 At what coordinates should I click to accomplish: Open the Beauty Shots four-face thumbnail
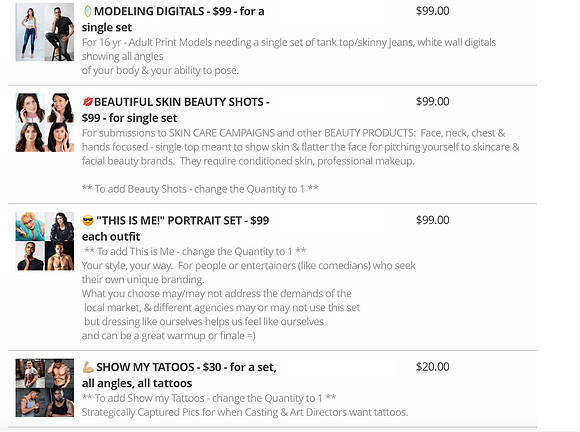click(x=45, y=122)
